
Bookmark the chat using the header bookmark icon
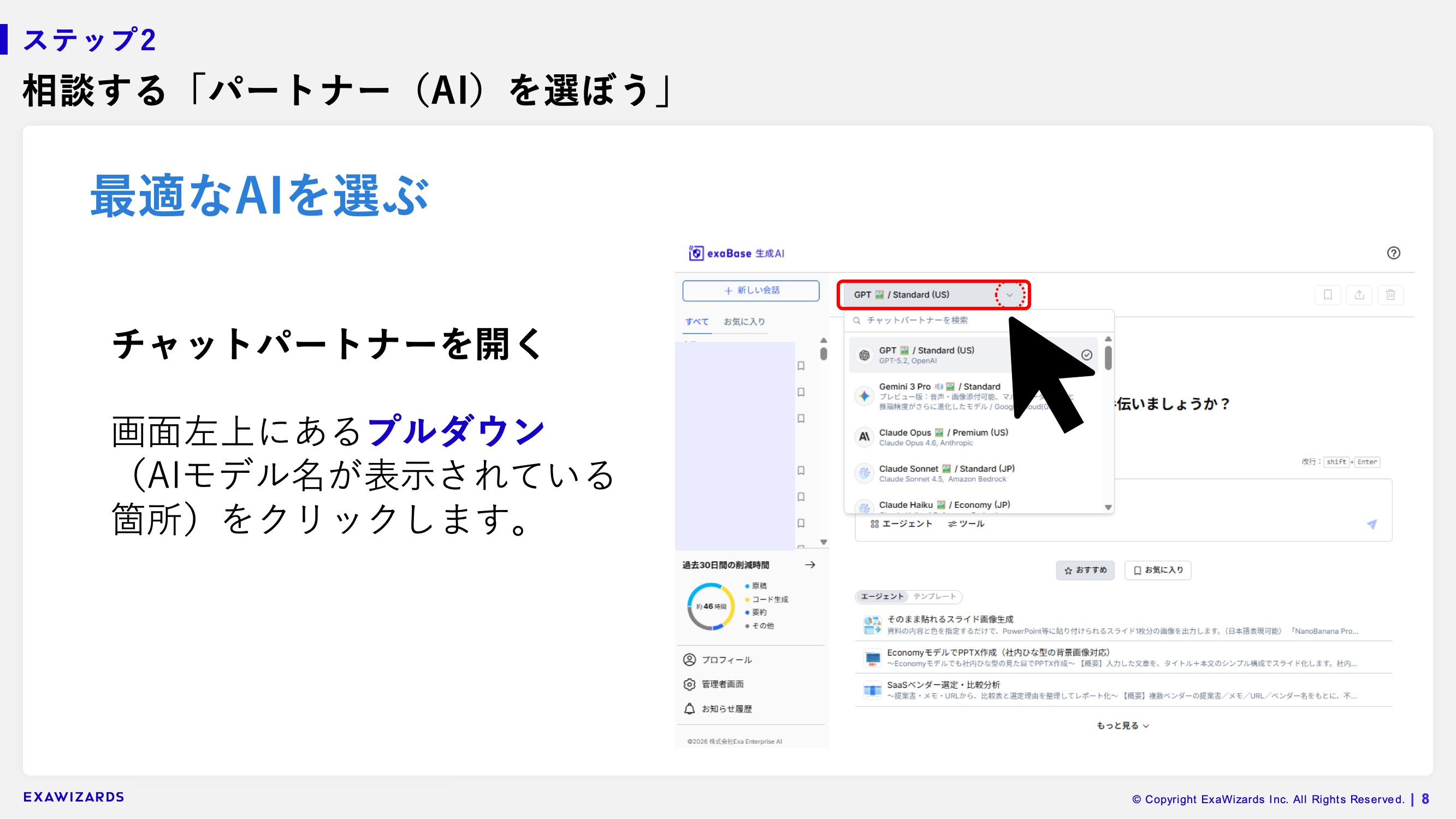[x=1328, y=294]
